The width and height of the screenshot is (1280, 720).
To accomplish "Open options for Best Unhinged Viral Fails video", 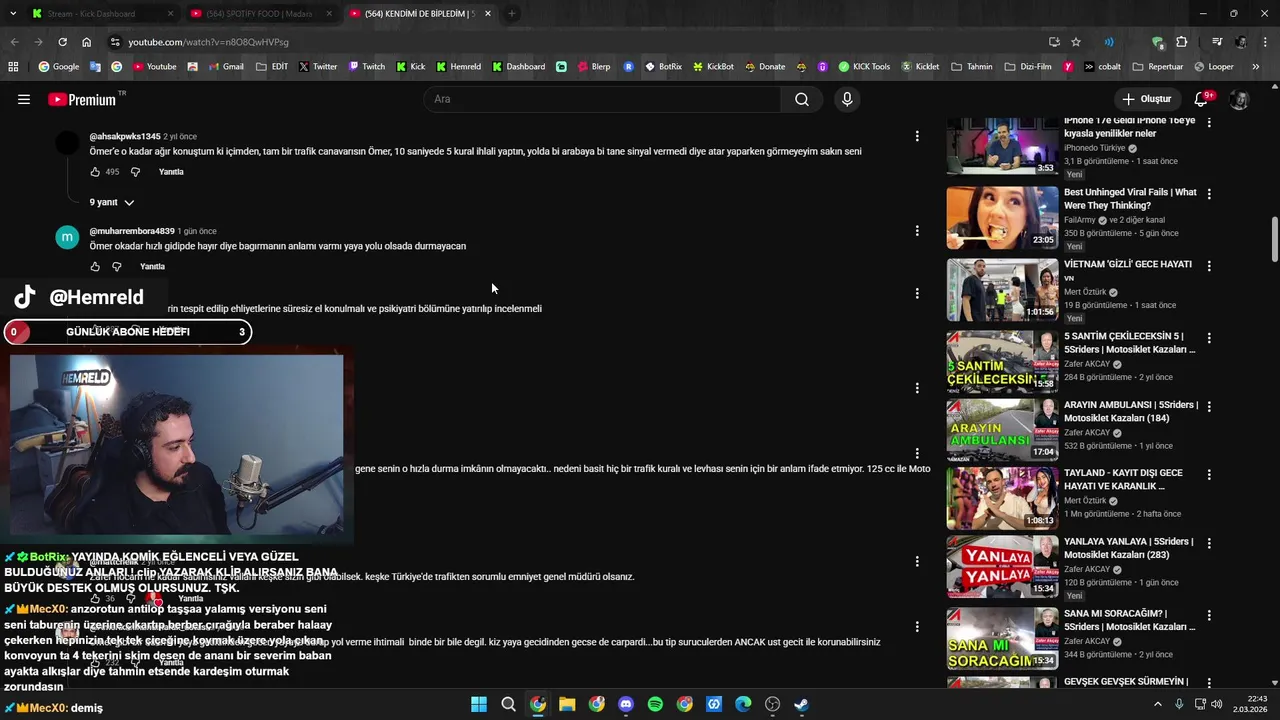I will pyautogui.click(x=1209, y=194).
